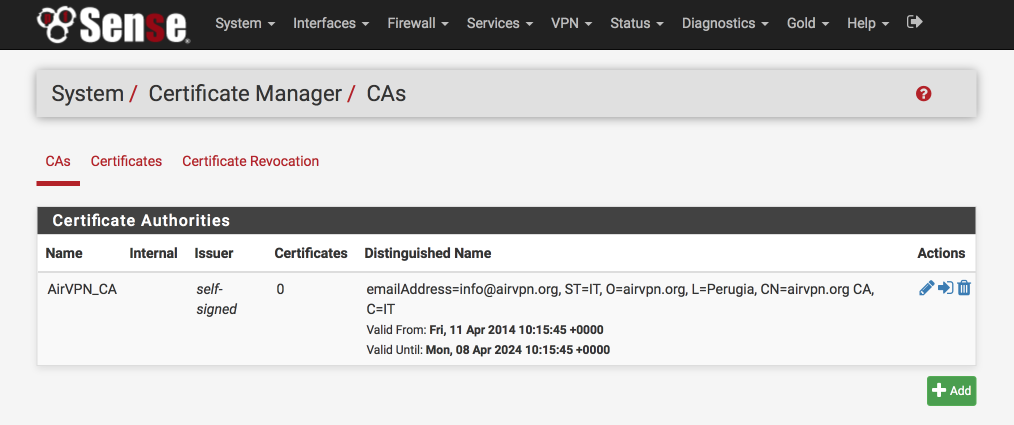Screen dimensions: 1014x425
Task: Open the Interfaces dropdown menu
Action: tap(331, 23)
